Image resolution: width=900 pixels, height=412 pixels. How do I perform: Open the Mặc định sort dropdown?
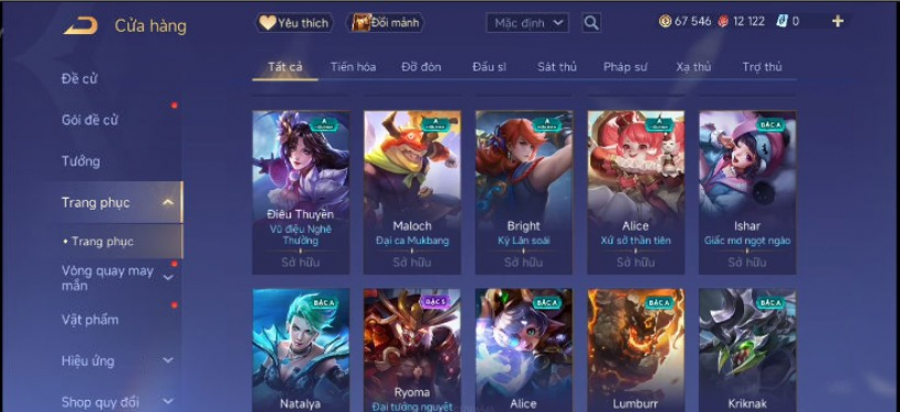(527, 23)
